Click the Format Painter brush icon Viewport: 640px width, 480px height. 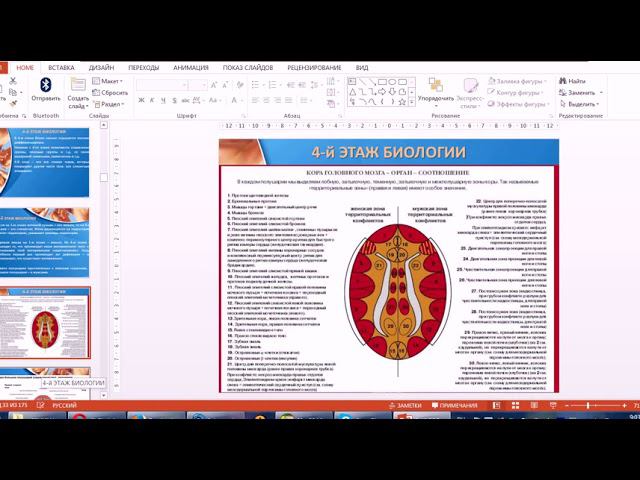(13, 104)
